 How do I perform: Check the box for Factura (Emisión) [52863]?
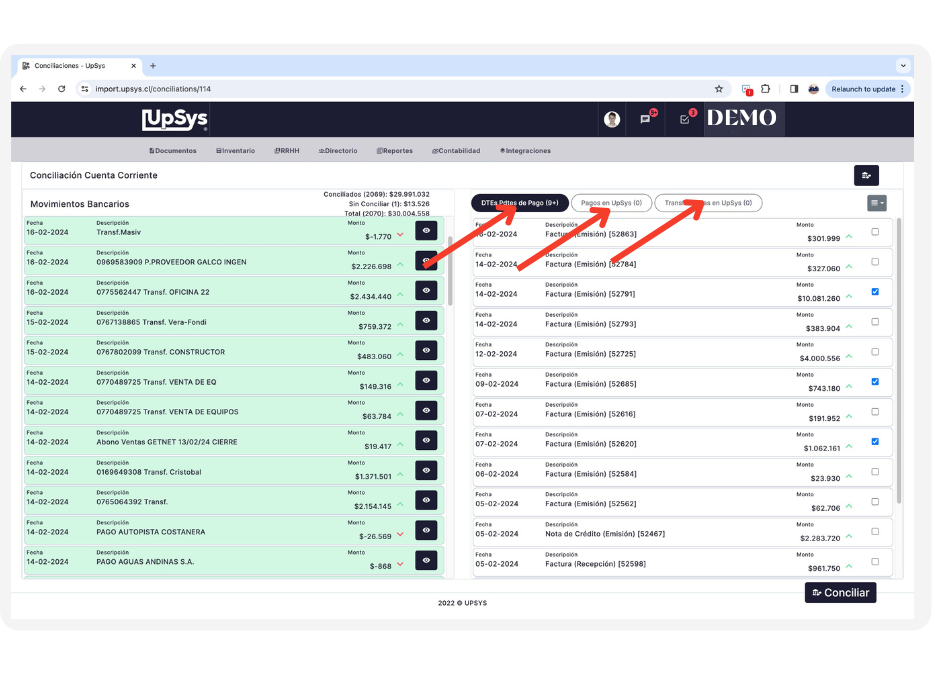pos(876,232)
